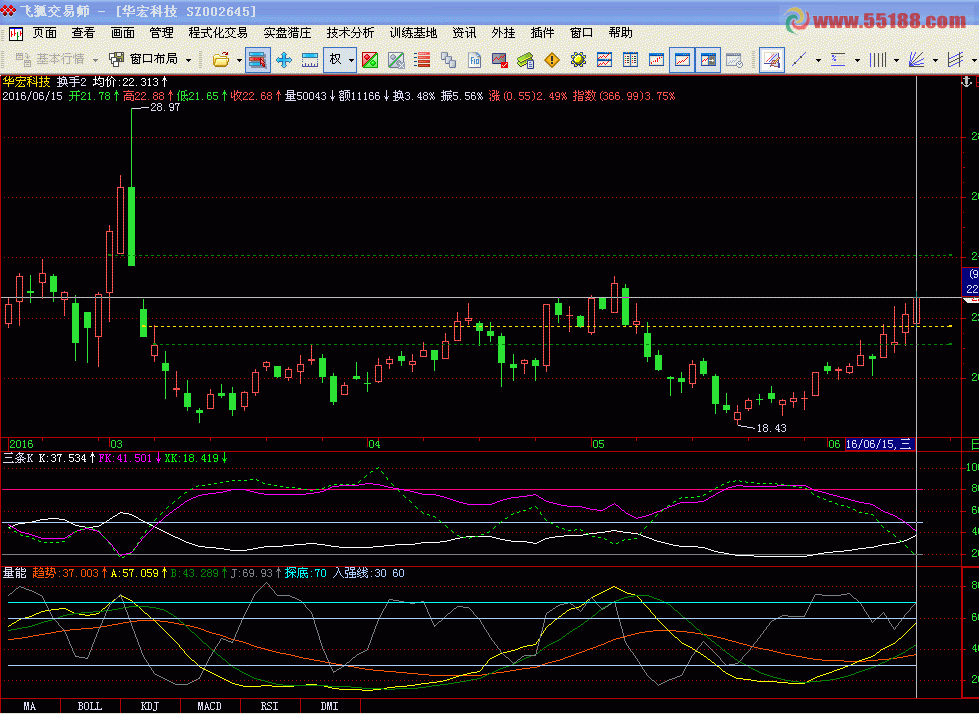Image resolution: width=979 pixels, height=714 pixels.
Task: Click the dotted rising chart window icon
Action: click(x=656, y=60)
